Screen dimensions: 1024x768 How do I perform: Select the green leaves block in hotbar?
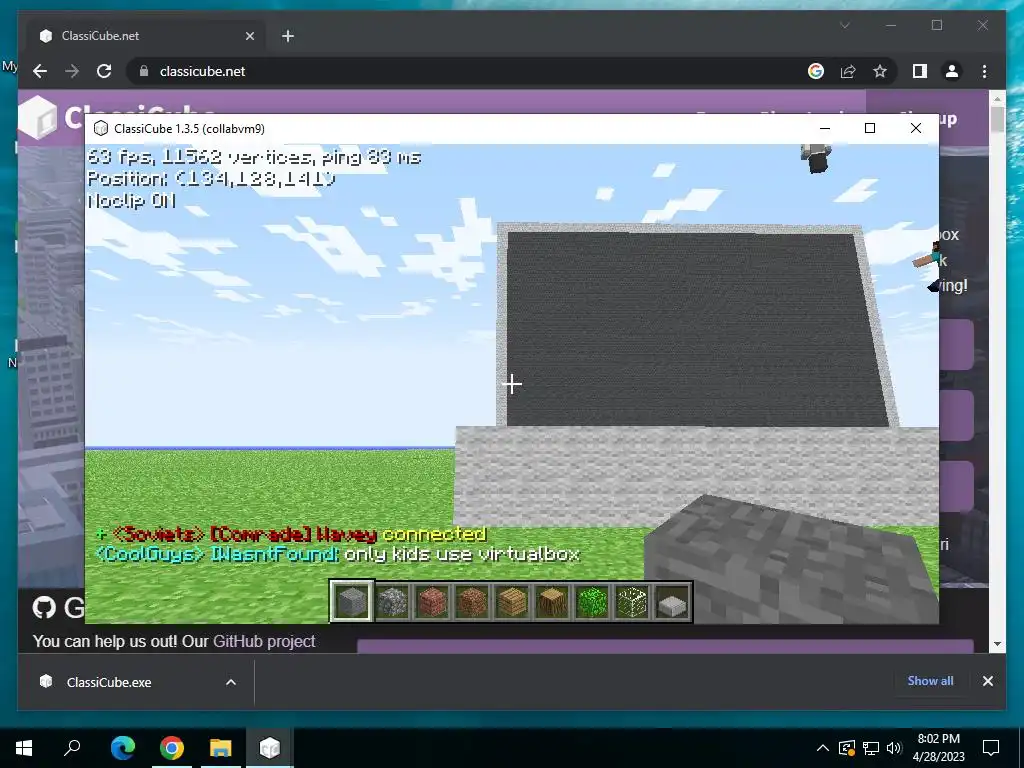(592, 601)
